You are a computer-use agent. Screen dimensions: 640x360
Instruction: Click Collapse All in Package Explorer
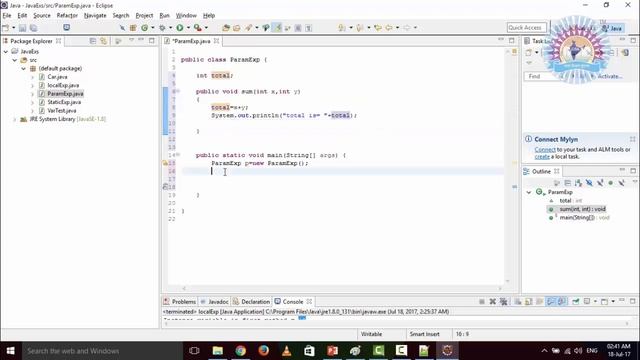pyautogui.click(x=93, y=41)
